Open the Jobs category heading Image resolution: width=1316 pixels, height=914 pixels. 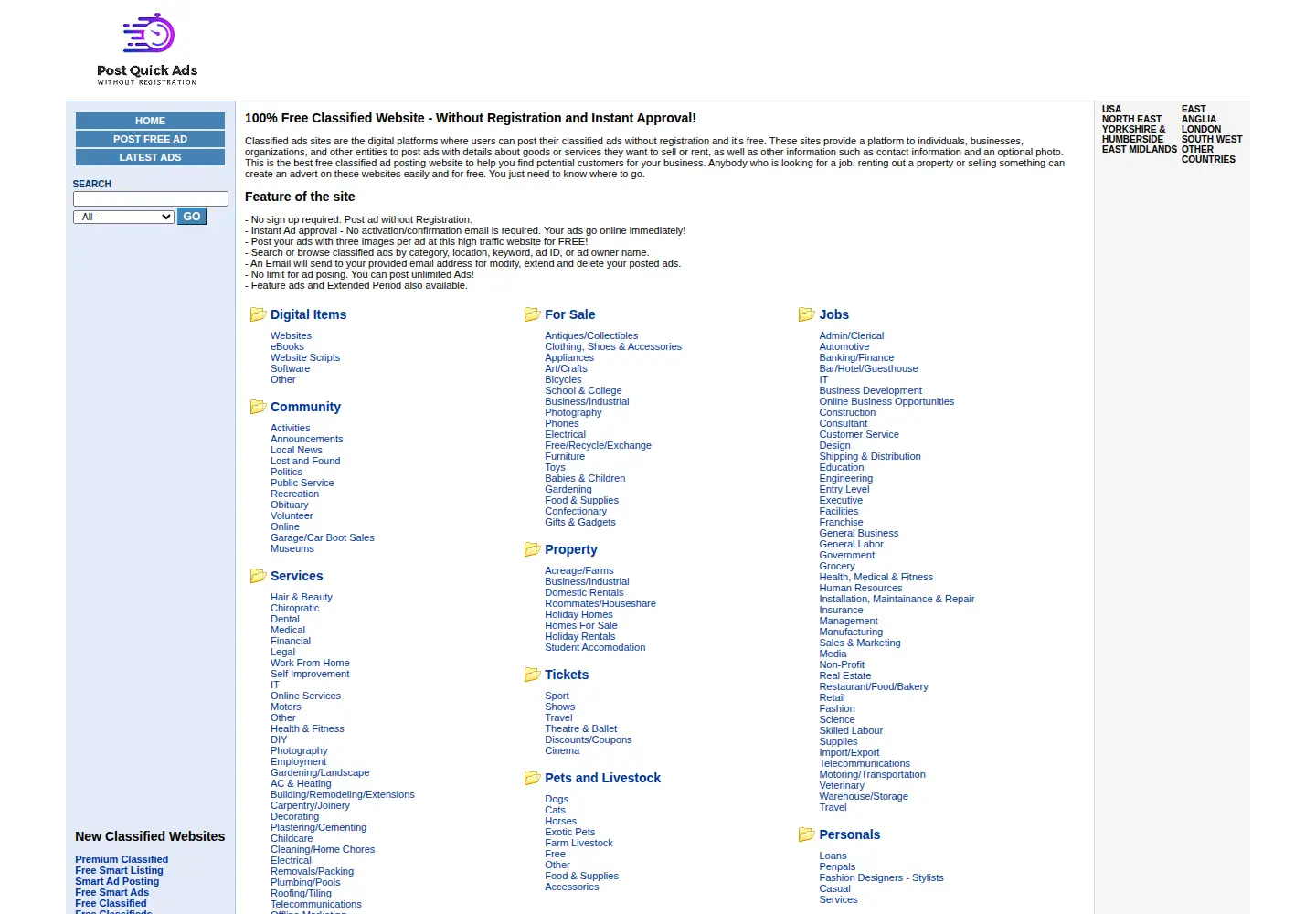(833, 314)
